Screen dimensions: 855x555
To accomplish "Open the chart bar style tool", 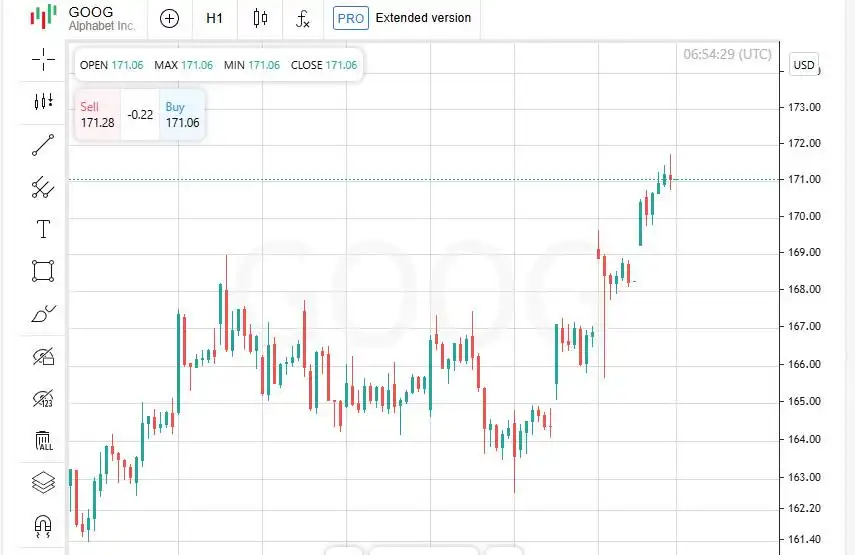I will tap(43, 101).
